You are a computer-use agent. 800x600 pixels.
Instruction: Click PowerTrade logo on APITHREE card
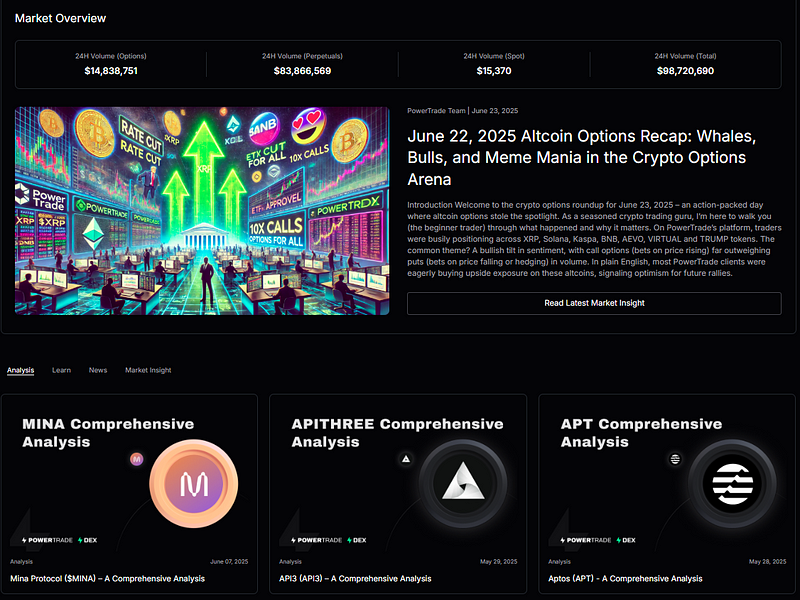tap(316, 540)
